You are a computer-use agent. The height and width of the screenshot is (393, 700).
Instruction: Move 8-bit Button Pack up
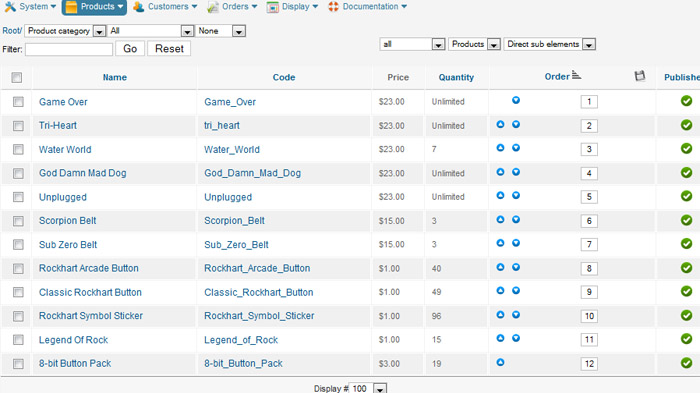pos(500,362)
